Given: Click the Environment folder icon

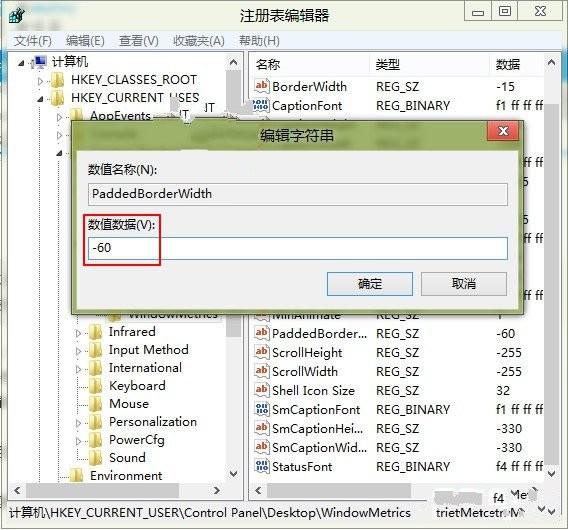Looking at the screenshot, I should coord(76,475).
